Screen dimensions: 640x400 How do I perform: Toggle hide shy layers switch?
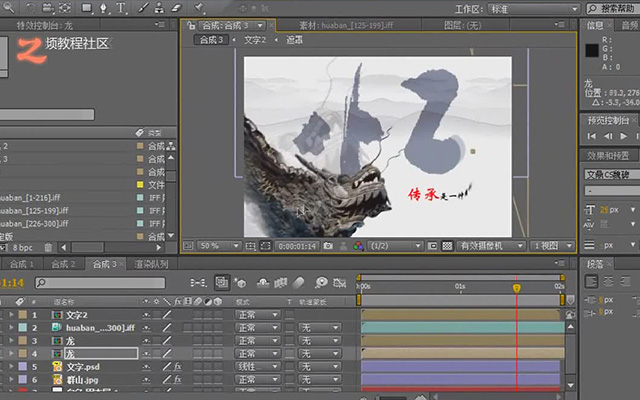263,282
